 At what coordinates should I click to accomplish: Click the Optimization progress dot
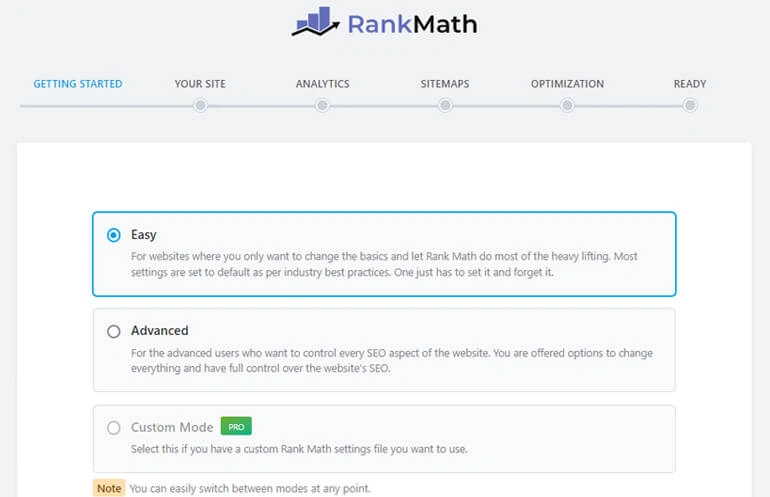[x=567, y=105]
